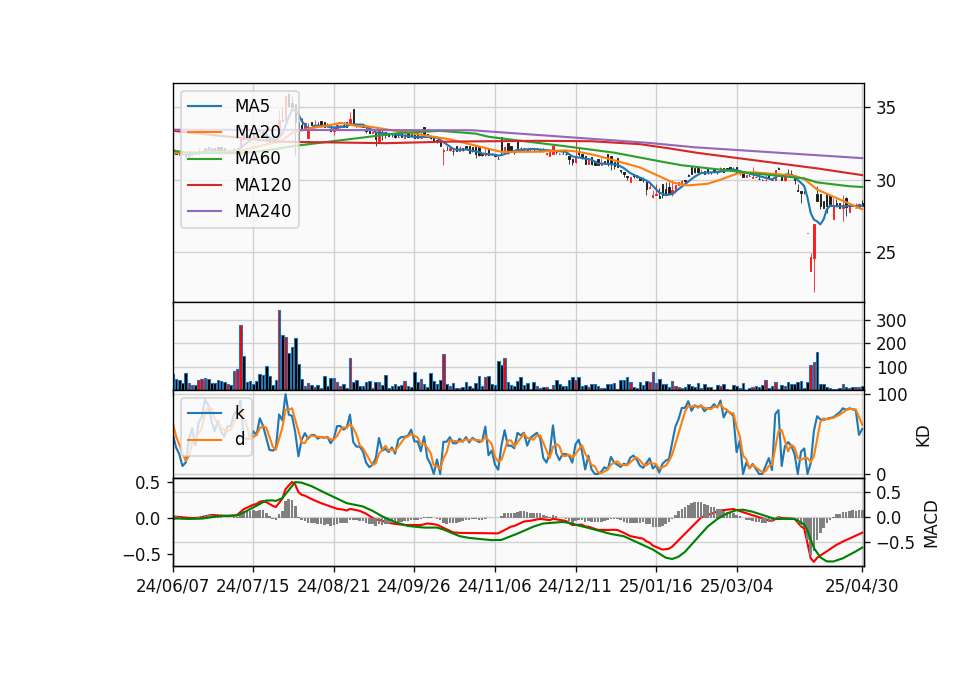The image size is (960, 690).
Task: Click the 25/01/16 date tick label
Action: pos(656,586)
